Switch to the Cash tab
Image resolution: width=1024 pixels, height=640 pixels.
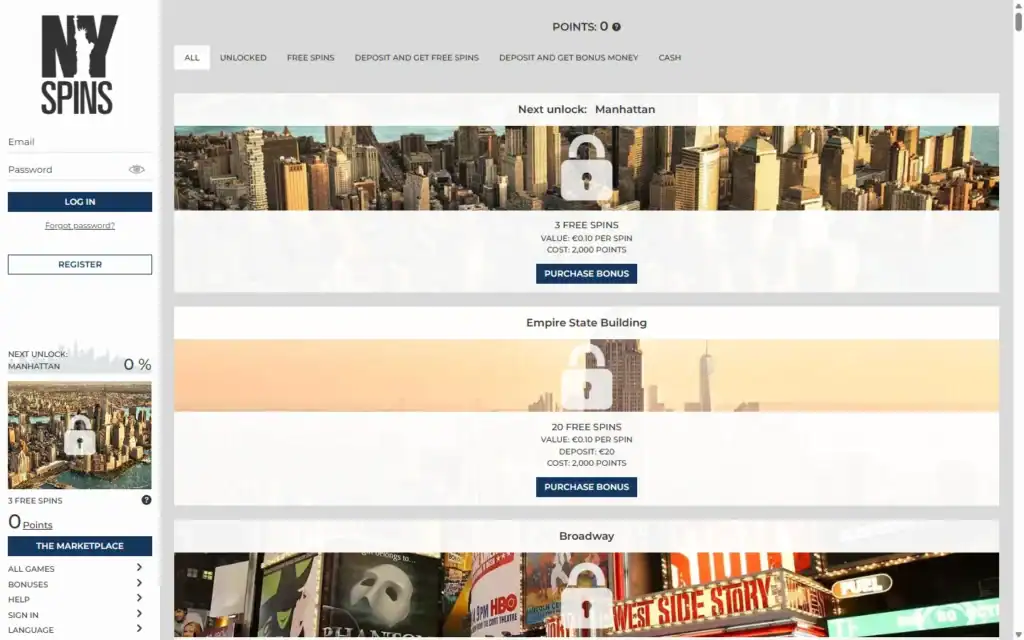point(669,57)
